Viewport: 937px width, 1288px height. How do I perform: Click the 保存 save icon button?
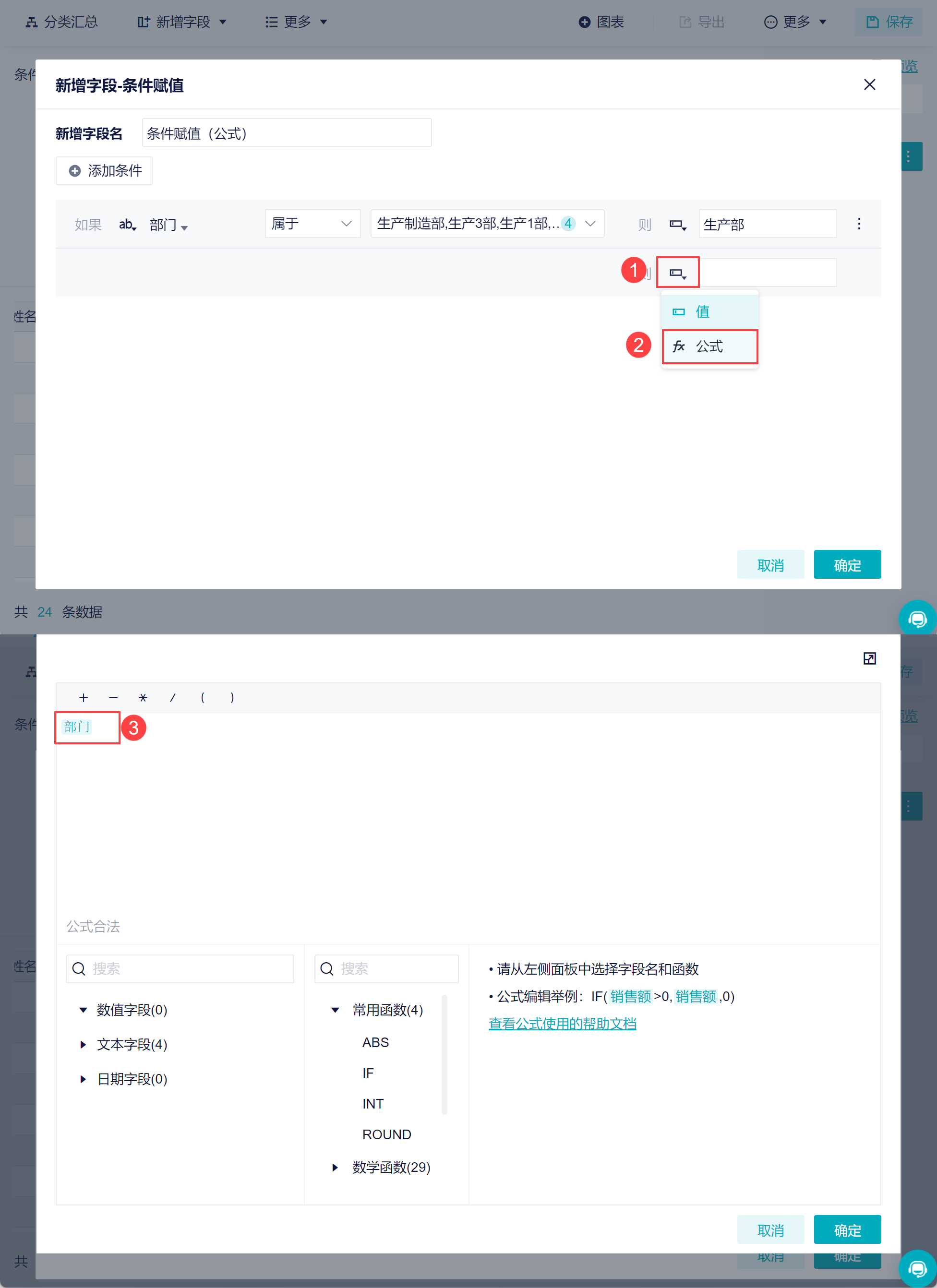(872, 22)
